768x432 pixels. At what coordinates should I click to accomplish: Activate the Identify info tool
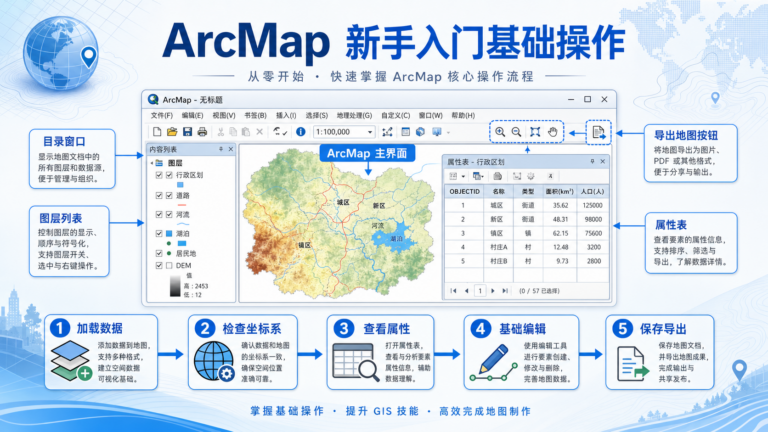tap(301, 132)
